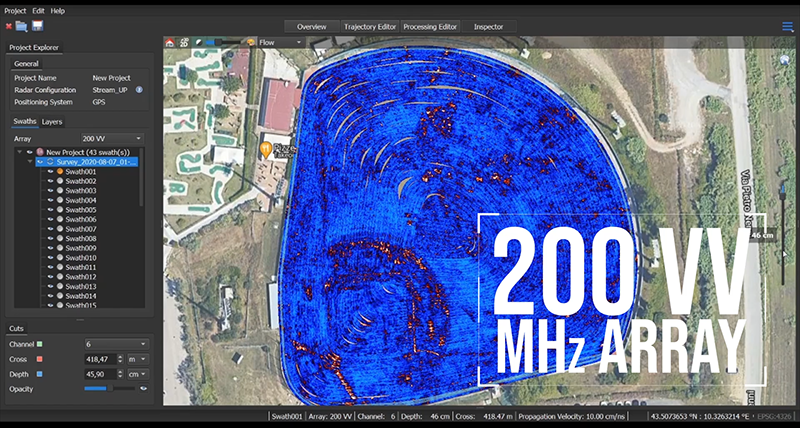The width and height of the screenshot is (800, 428).
Task: Click the swath tree vertical scrollbar
Action: pyautogui.click(x=141, y=178)
